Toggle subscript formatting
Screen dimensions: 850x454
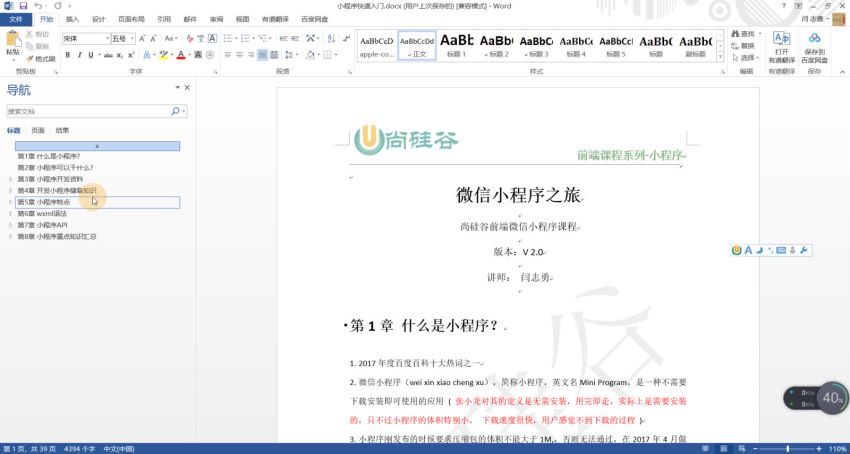tap(119, 55)
